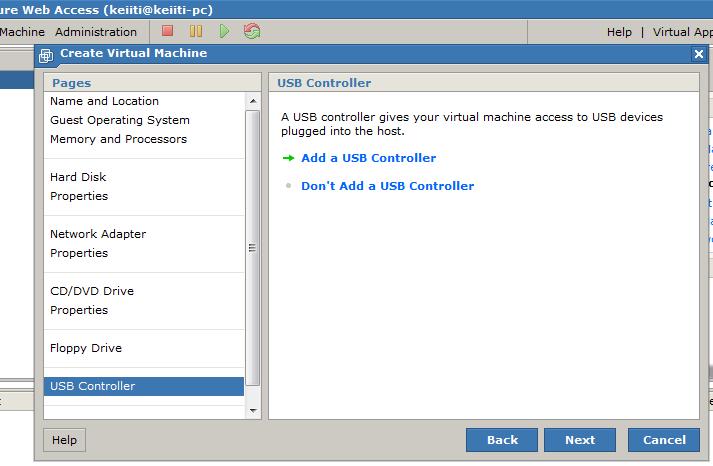713x466 pixels.
Task: Open Properties under Network Adapter
Action: coord(79,253)
